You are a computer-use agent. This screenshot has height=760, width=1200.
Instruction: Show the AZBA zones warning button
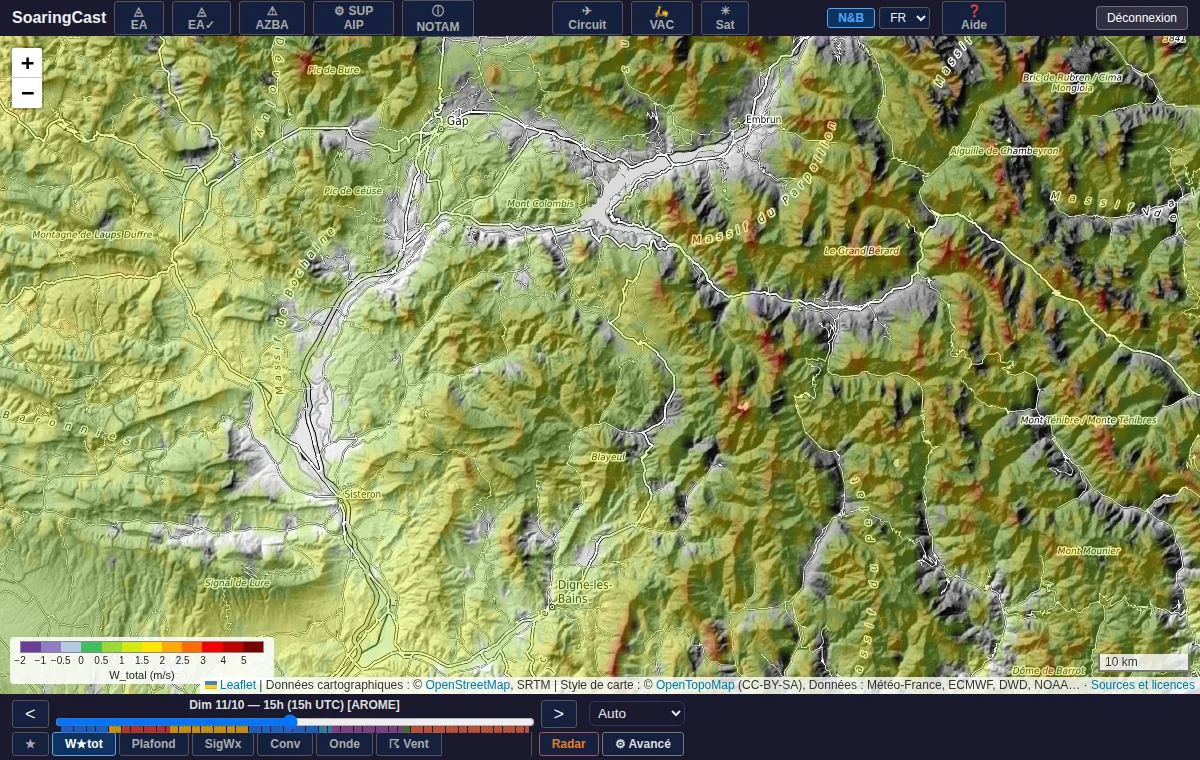point(272,18)
